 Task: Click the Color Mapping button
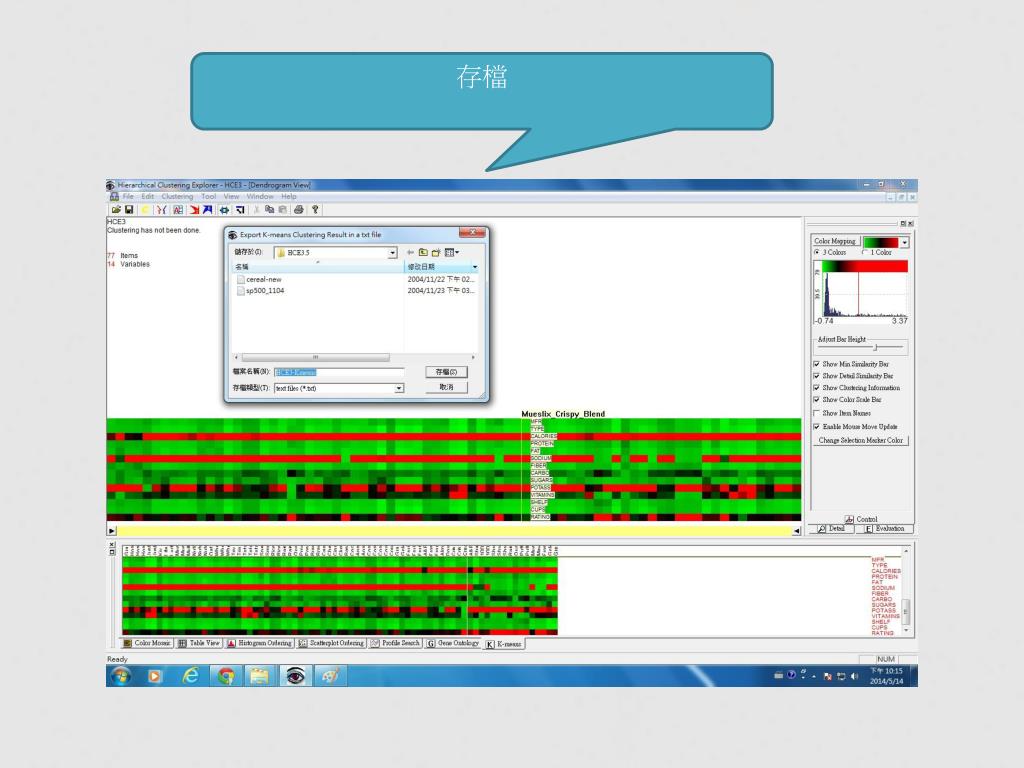pos(835,241)
